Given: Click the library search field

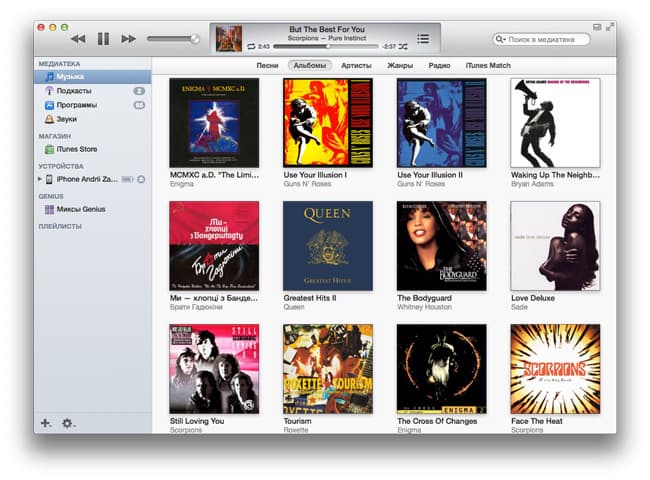Looking at the screenshot, I should pyautogui.click(x=541, y=39).
